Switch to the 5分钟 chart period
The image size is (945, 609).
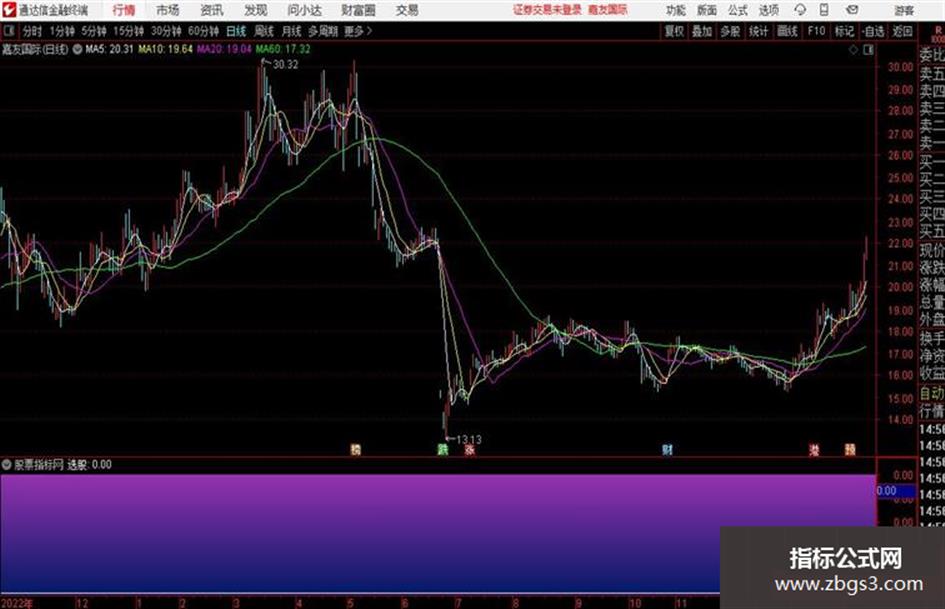point(94,31)
